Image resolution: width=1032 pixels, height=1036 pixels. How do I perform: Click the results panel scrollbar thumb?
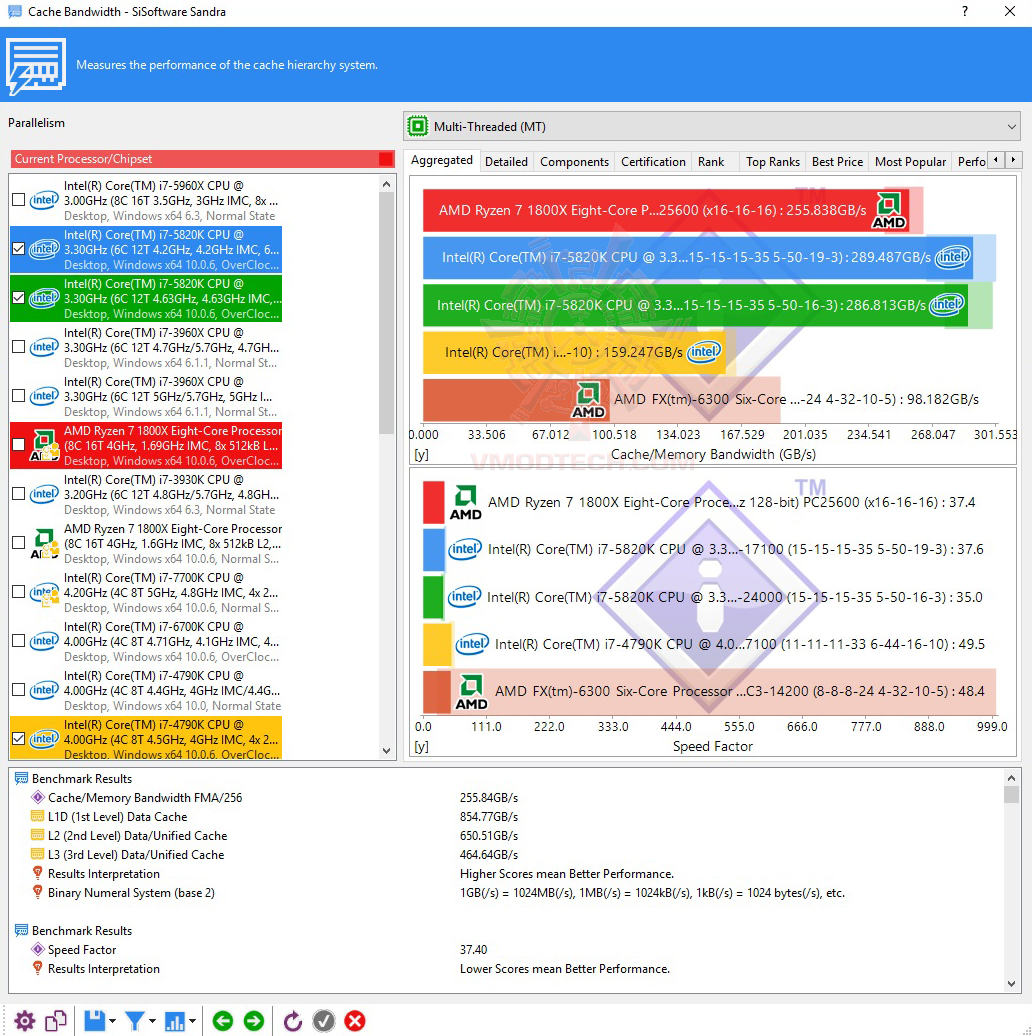coord(1011,794)
